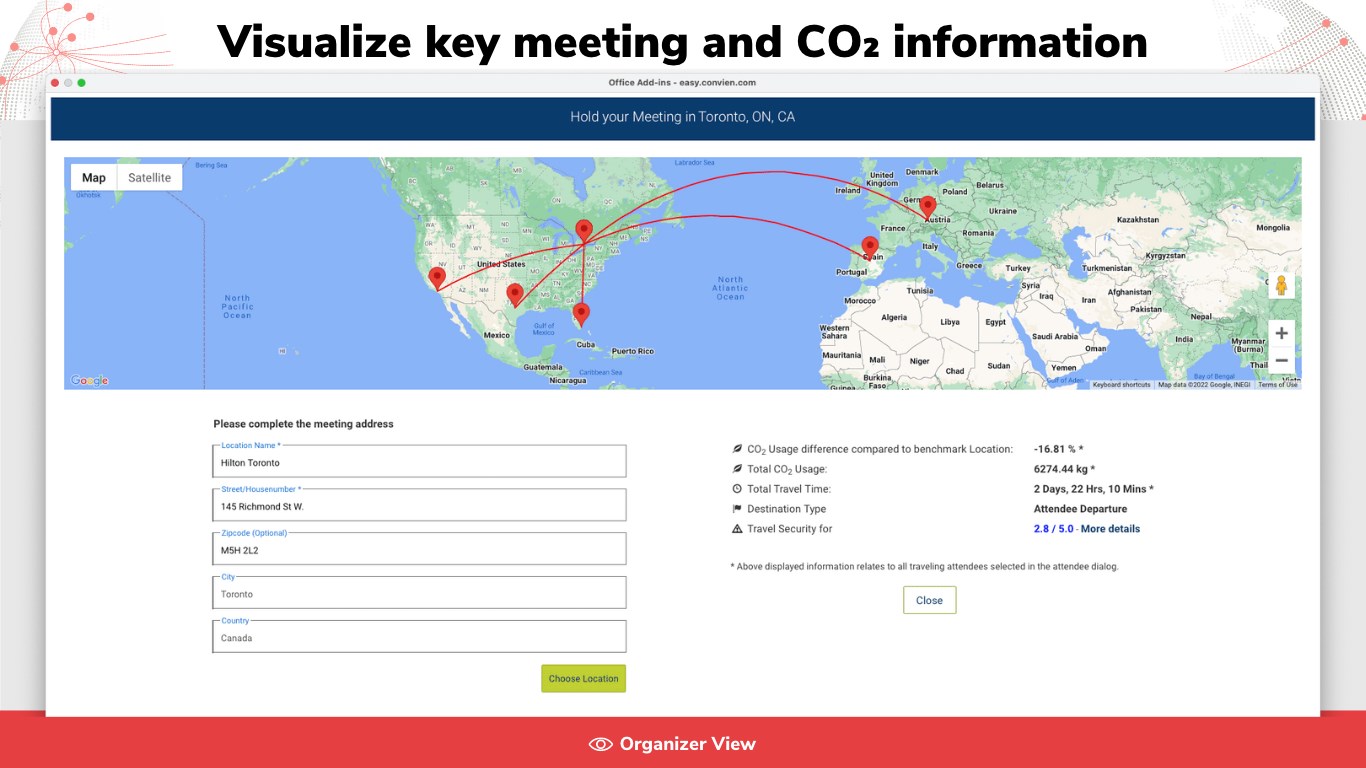Click the Zipcode field showing M5H 2L2
Viewport: 1366px width, 768px height.
coord(419,549)
